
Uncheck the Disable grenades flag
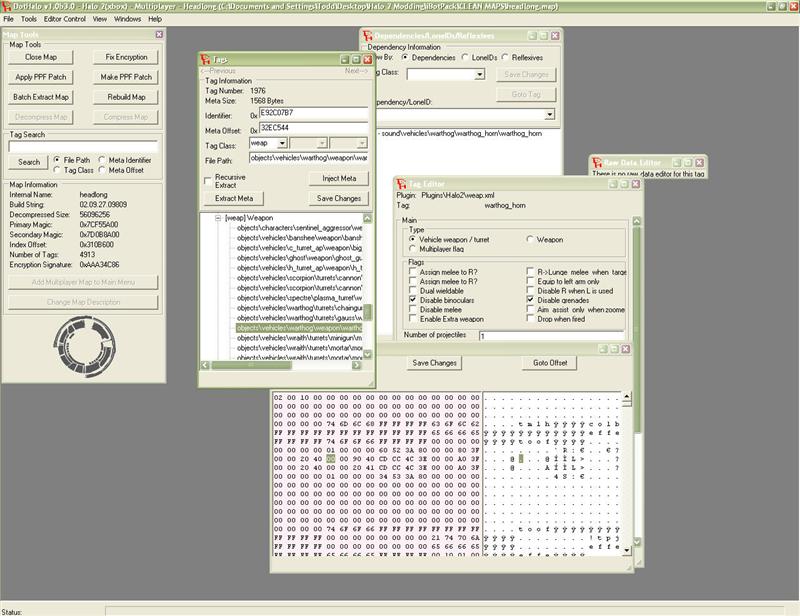[530, 300]
